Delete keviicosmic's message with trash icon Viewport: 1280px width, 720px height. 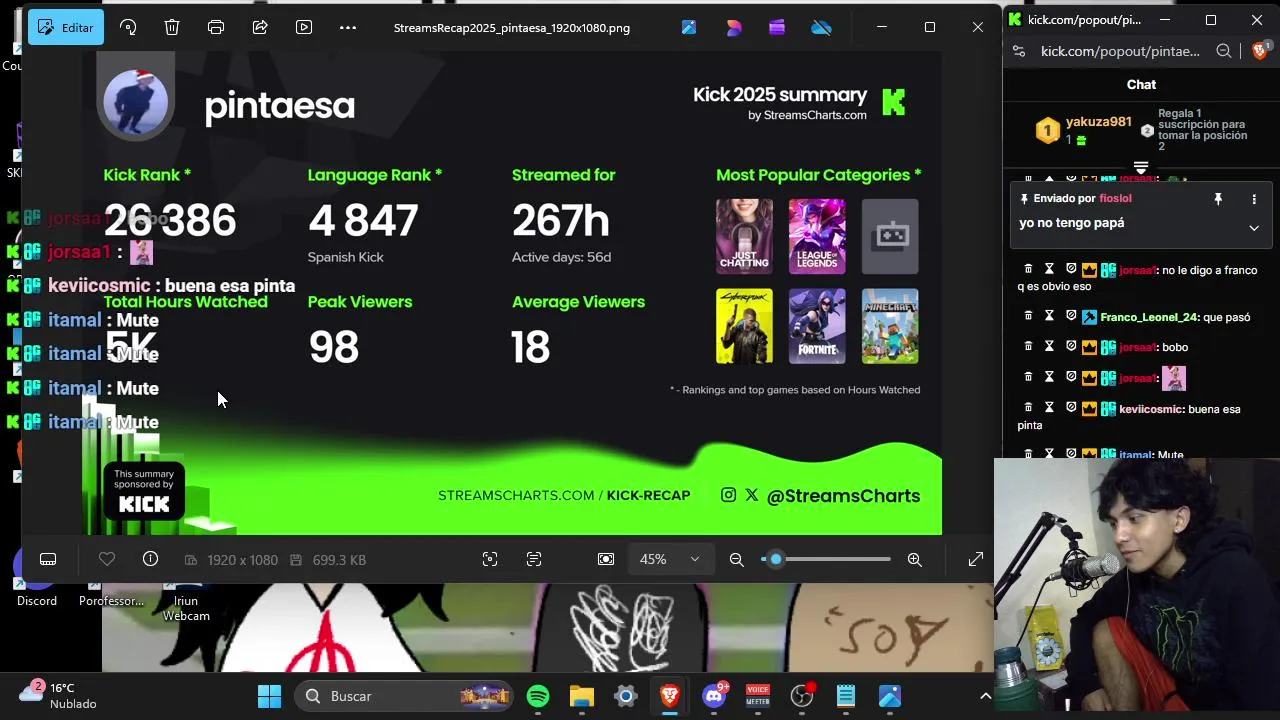[1028, 407]
